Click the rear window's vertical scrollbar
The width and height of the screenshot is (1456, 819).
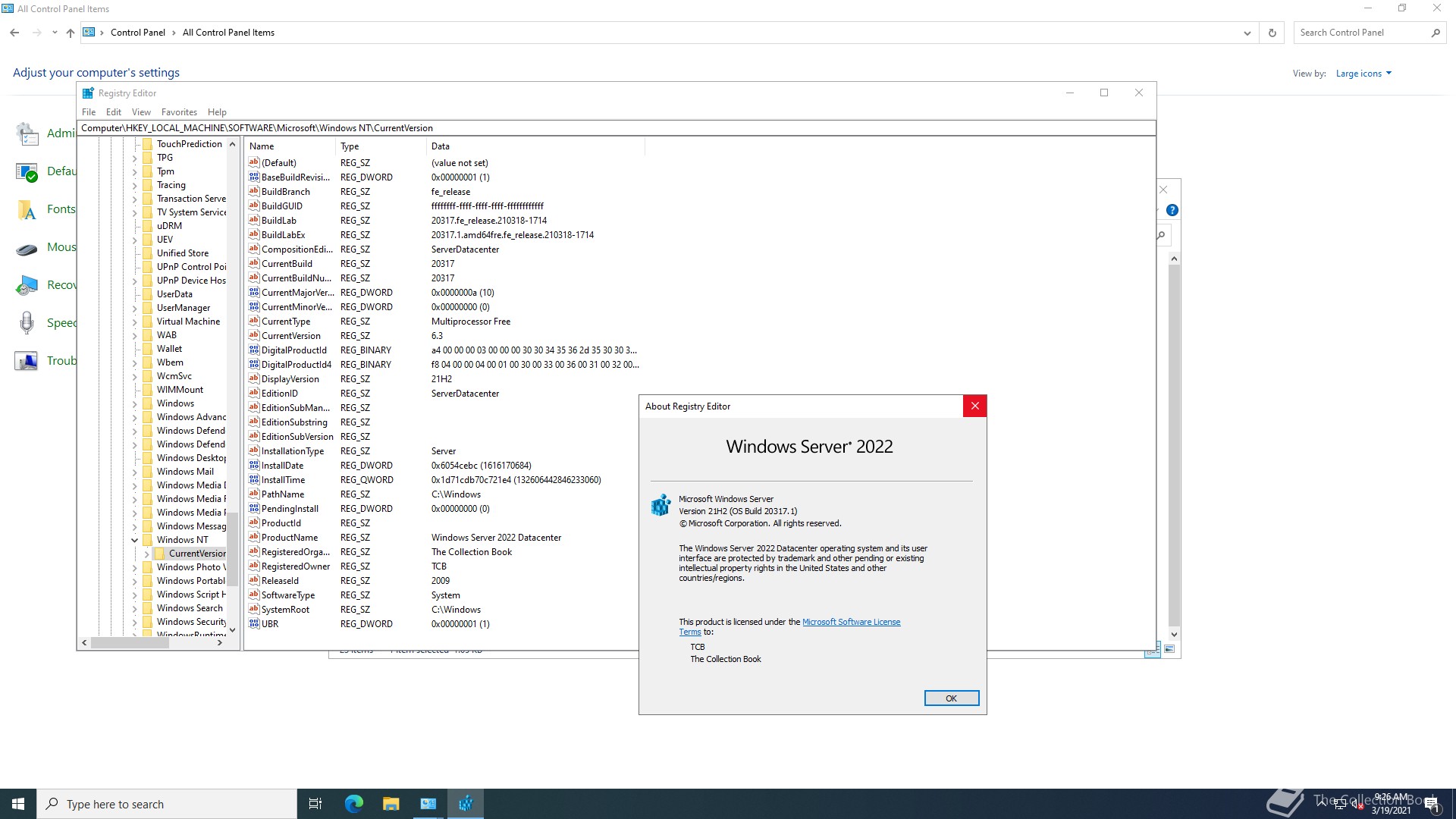point(1174,446)
